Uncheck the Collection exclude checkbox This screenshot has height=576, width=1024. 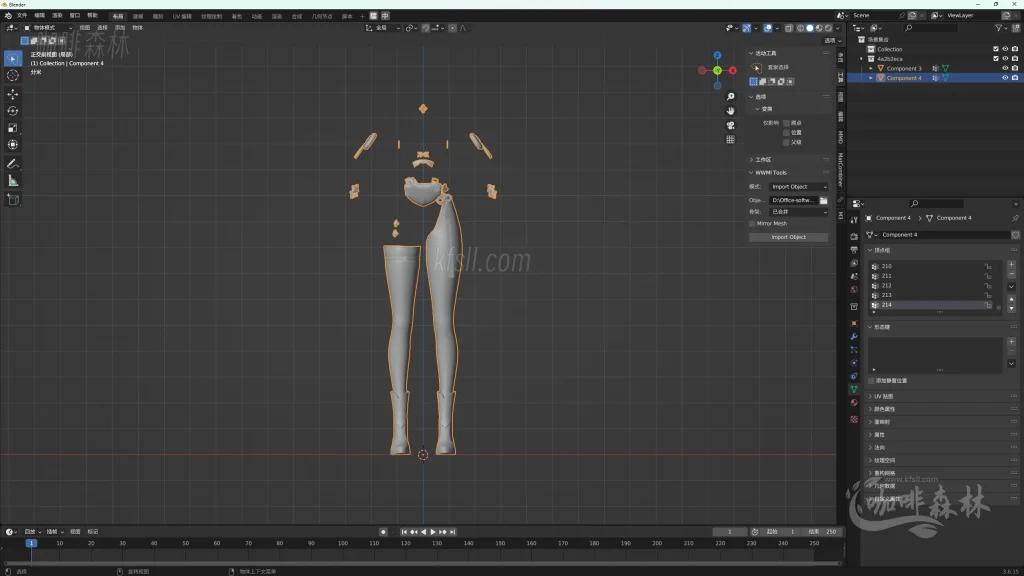point(996,49)
